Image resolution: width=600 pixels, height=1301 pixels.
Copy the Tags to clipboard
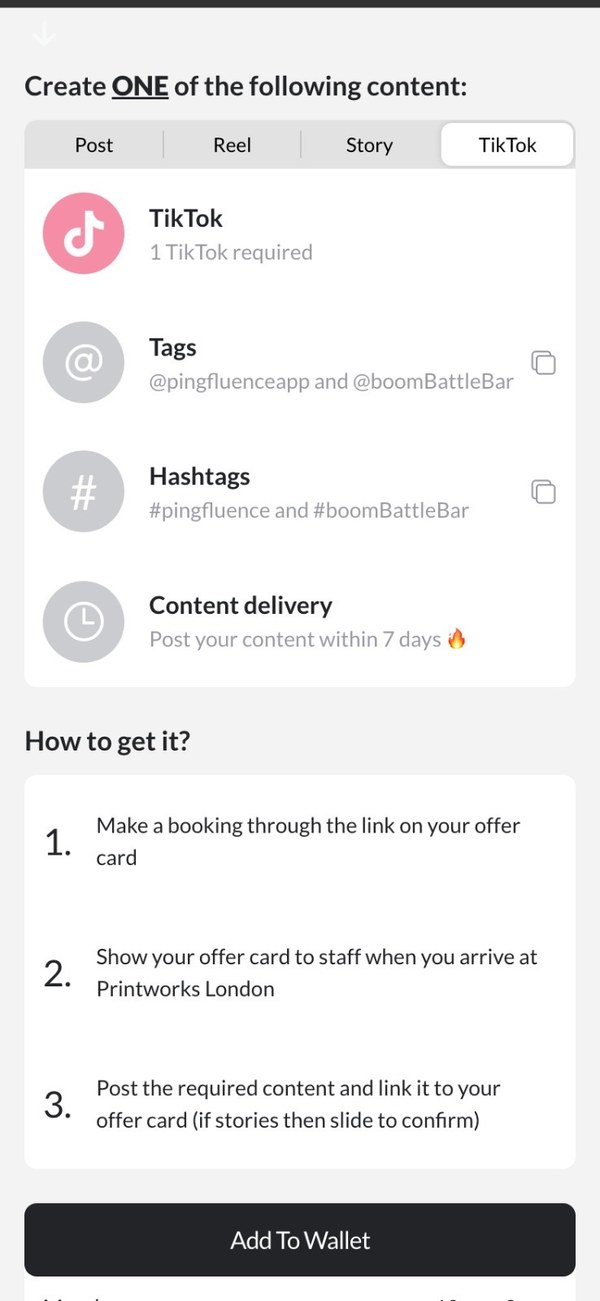543,363
